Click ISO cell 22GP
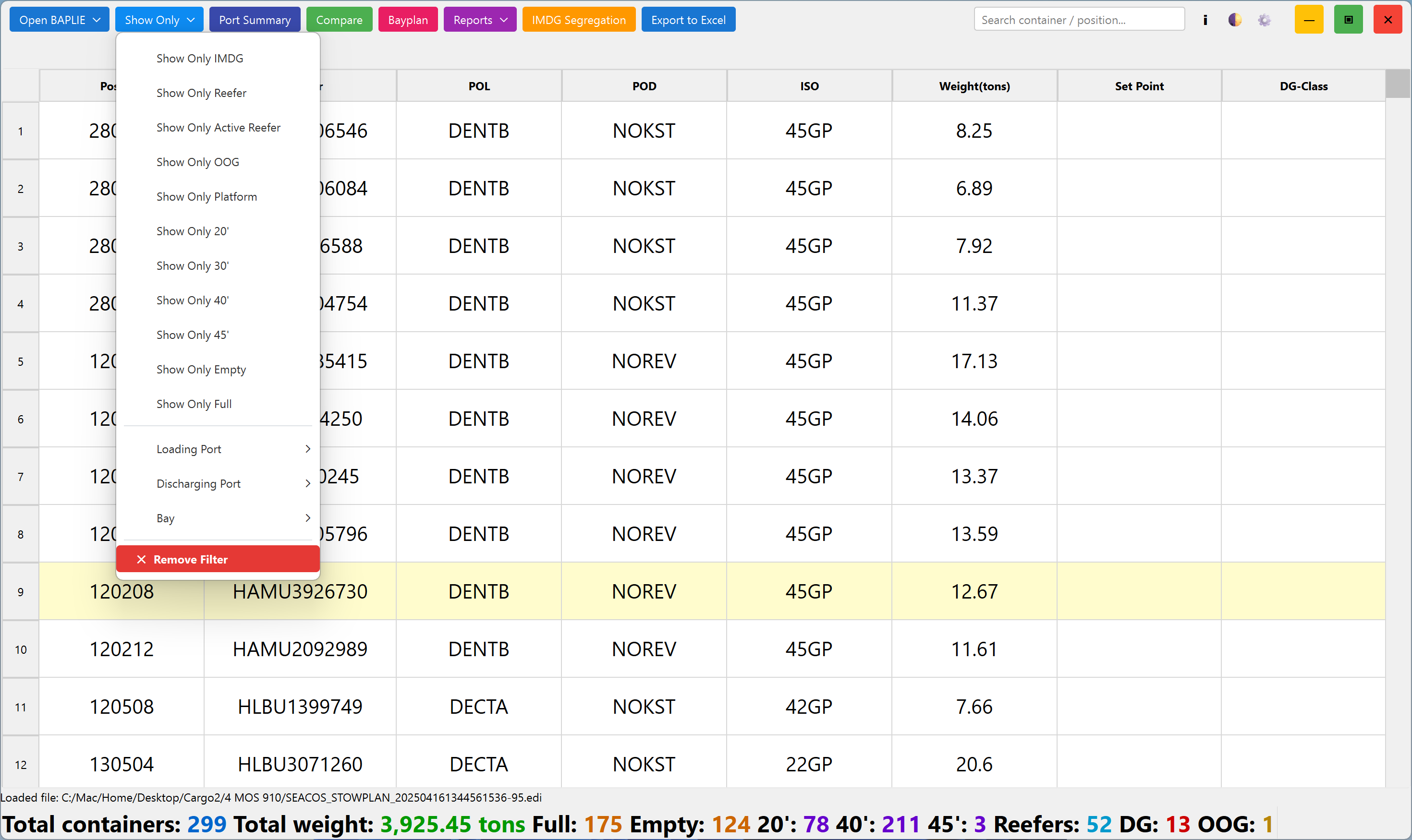This screenshot has width=1412, height=840. point(809,764)
